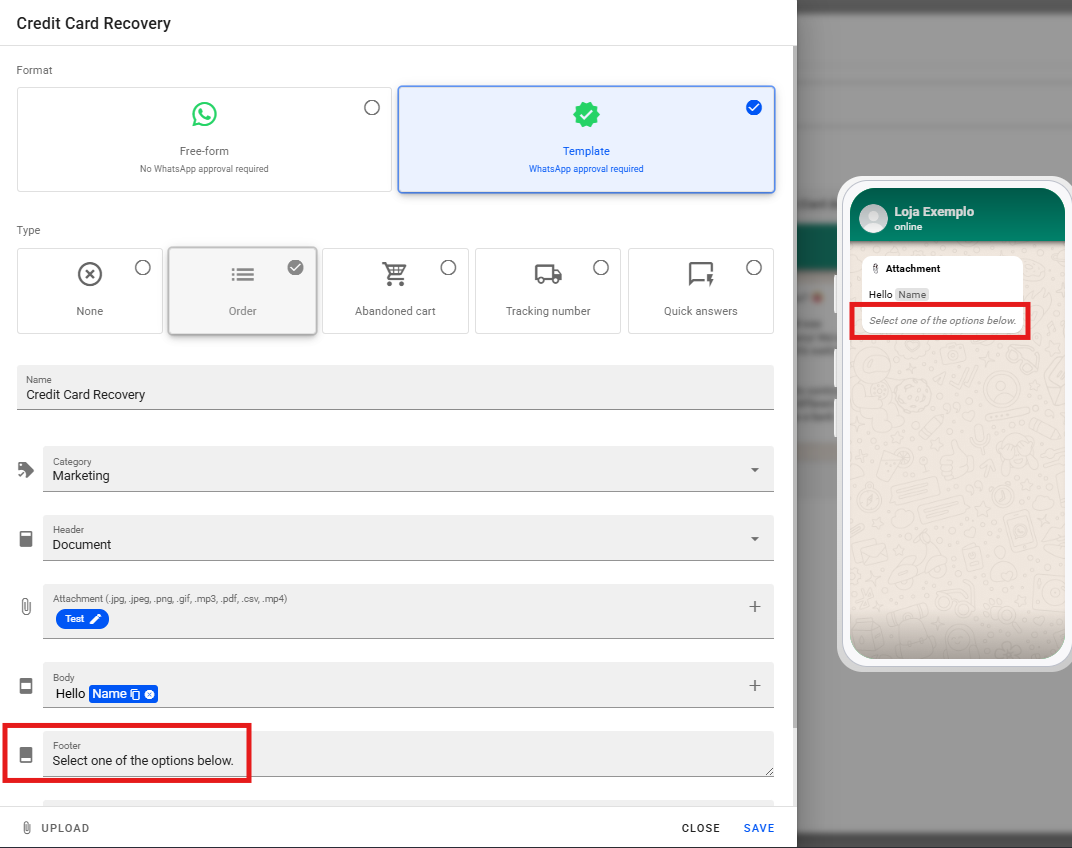
Task: Remove the Name variable chip from Body
Action: [x=150, y=694]
